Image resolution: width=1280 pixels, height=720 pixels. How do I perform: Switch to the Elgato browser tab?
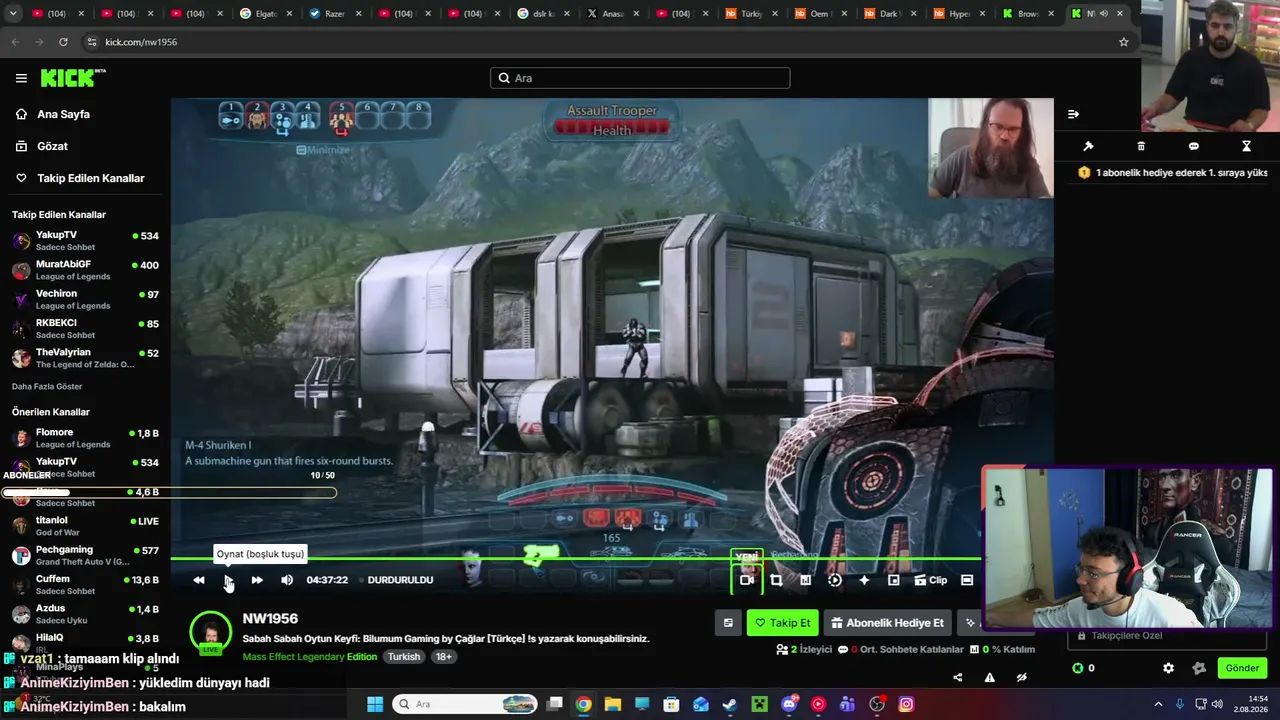[x=265, y=14]
